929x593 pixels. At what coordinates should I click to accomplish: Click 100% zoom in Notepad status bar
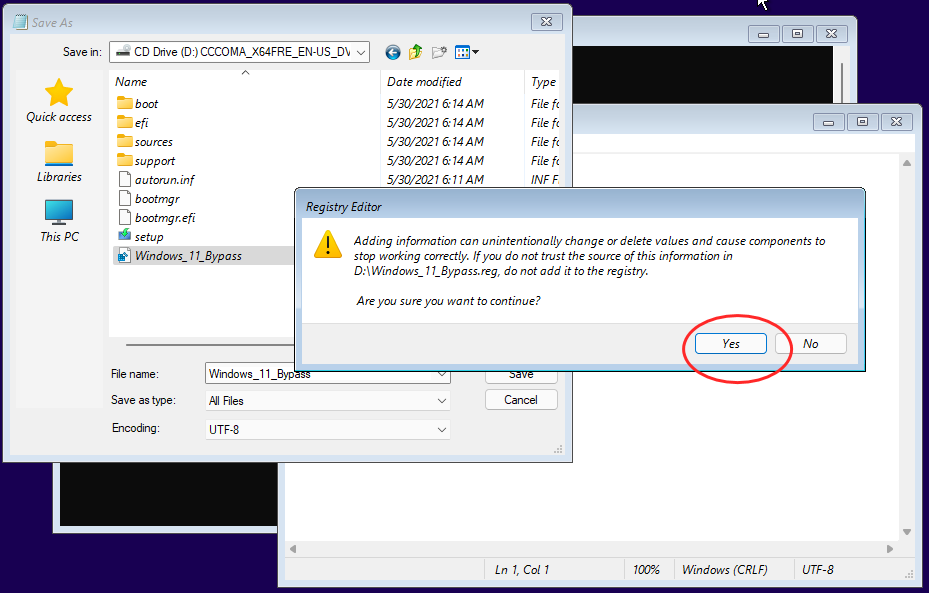(x=646, y=570)
